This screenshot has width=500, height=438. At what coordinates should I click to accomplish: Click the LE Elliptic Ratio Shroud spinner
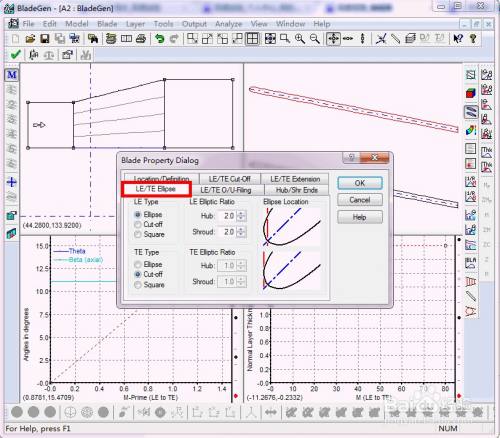click(242, 232)
